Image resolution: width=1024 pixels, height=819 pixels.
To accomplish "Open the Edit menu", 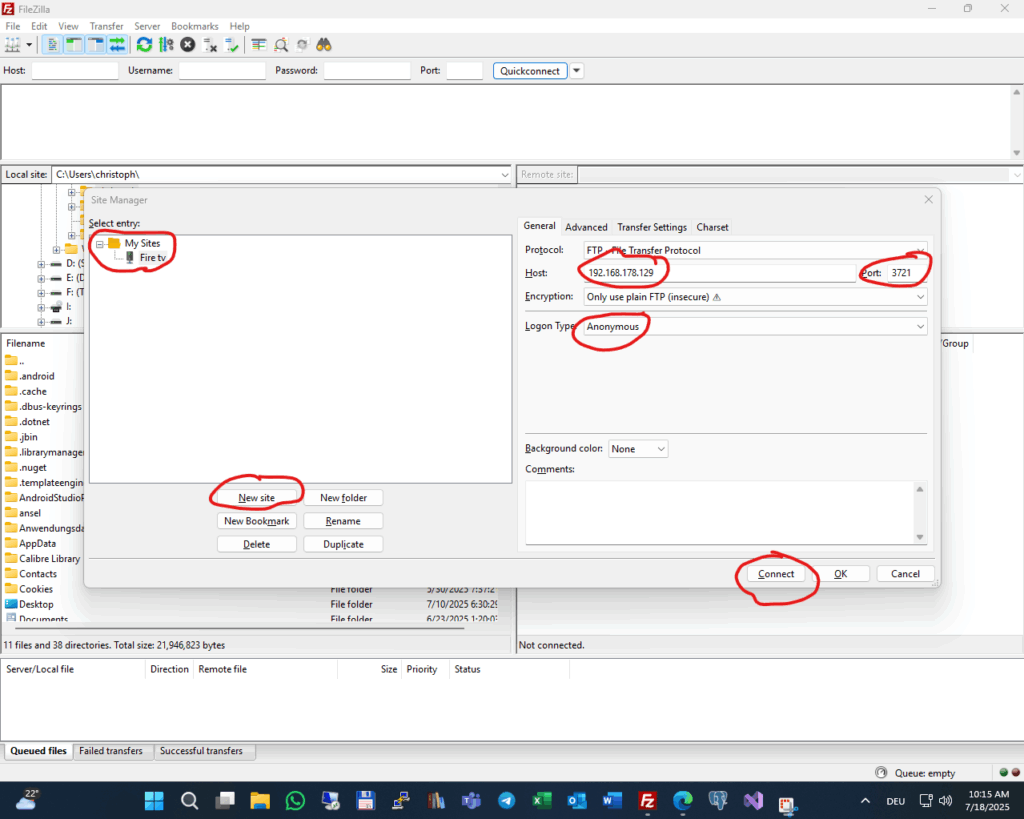I will 39,26.
